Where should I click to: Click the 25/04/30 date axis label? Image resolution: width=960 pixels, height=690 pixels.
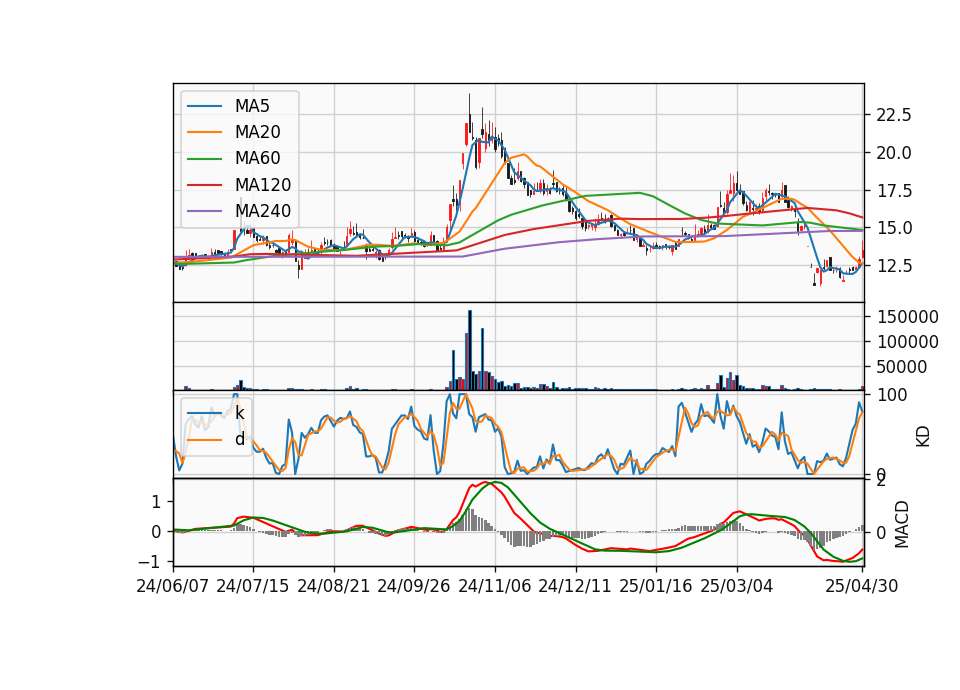[862, 586]
